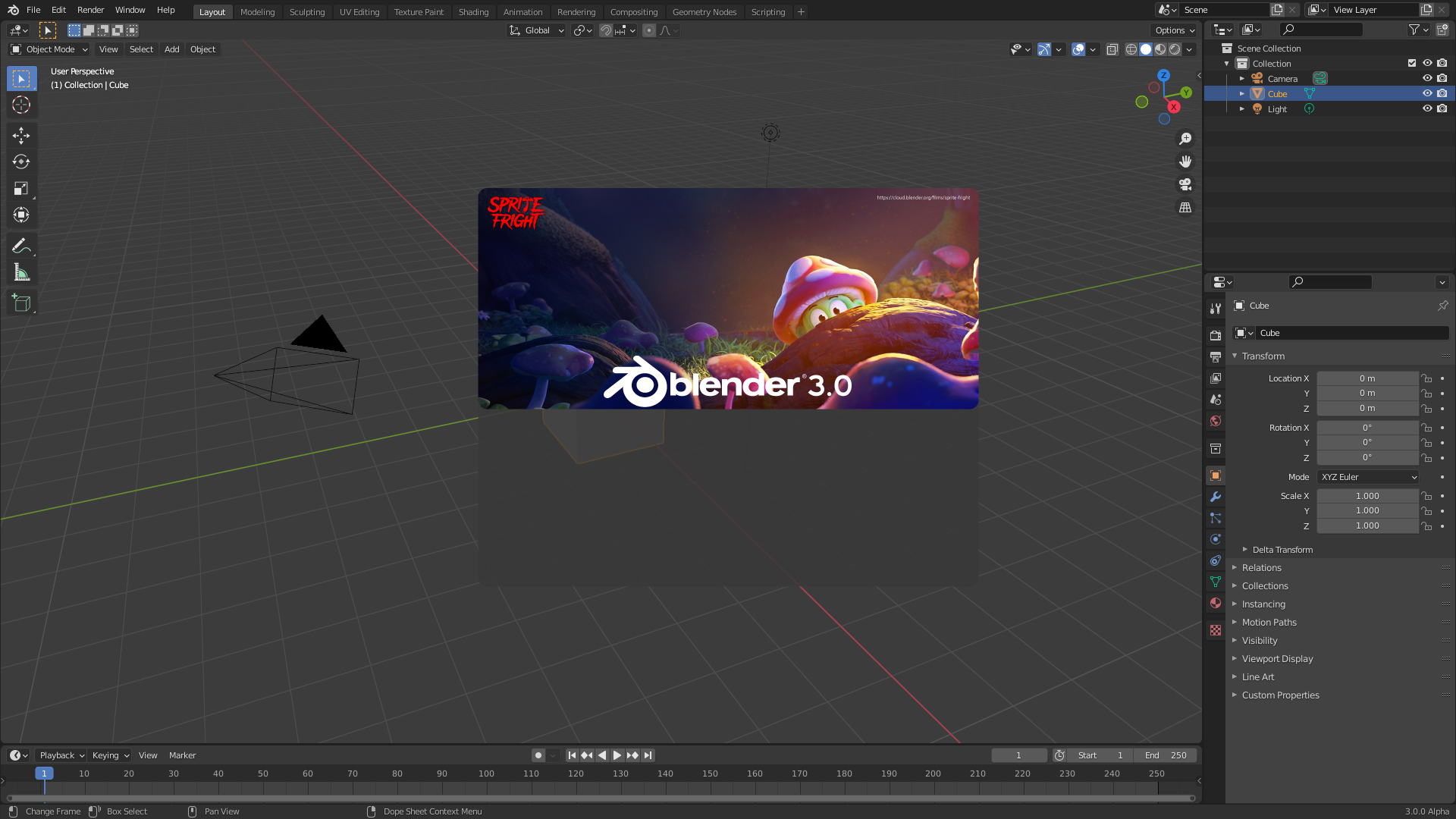Expand the Delta Transform panel
This screenshot has height=819, width=1456.
[1282, 550]
